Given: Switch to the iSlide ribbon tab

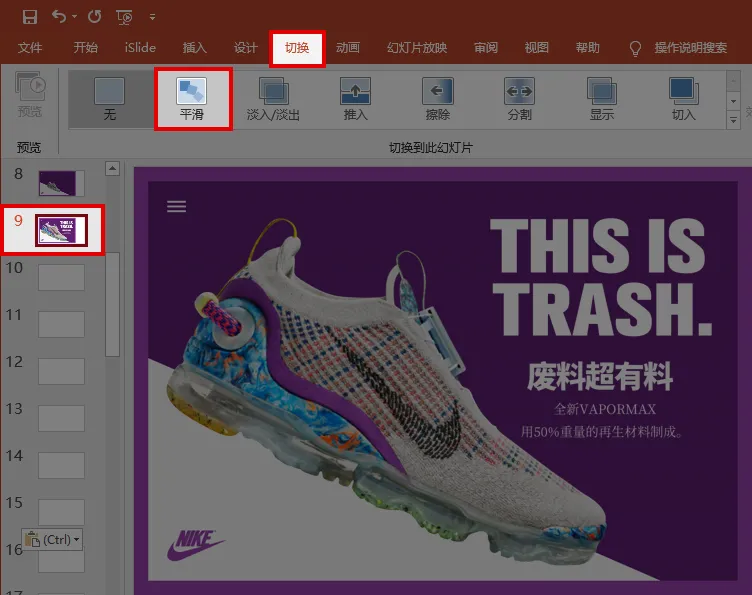Looking at the screenshot, I should coord(140,47).
